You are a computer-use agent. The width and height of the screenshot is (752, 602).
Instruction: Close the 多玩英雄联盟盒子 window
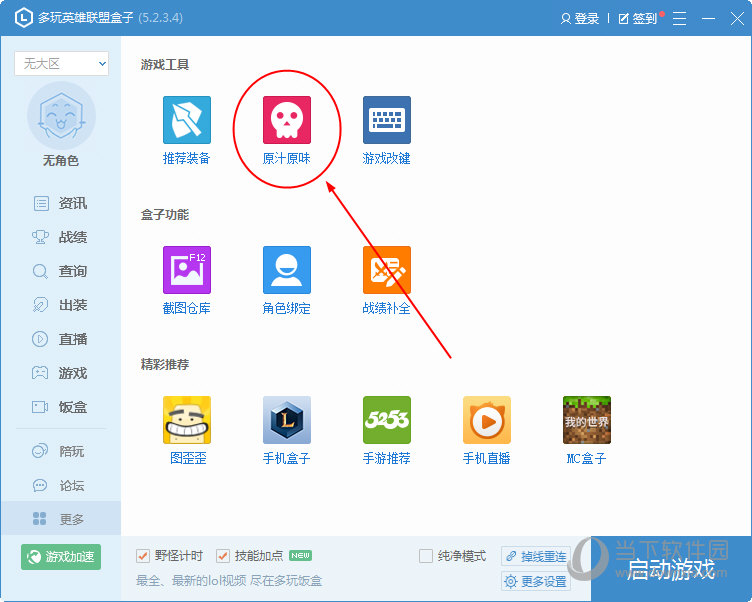coord(737,19)
